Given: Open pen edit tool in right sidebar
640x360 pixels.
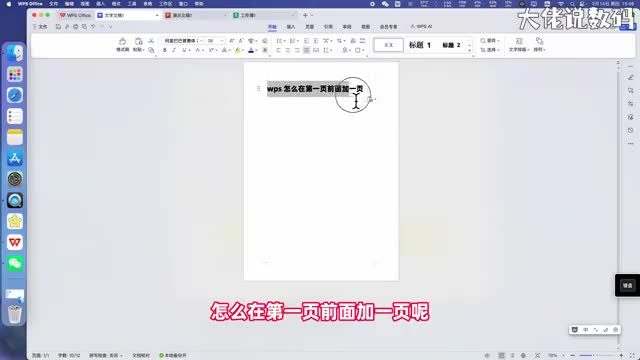Looking at the screenshot, I should (631, 78).
